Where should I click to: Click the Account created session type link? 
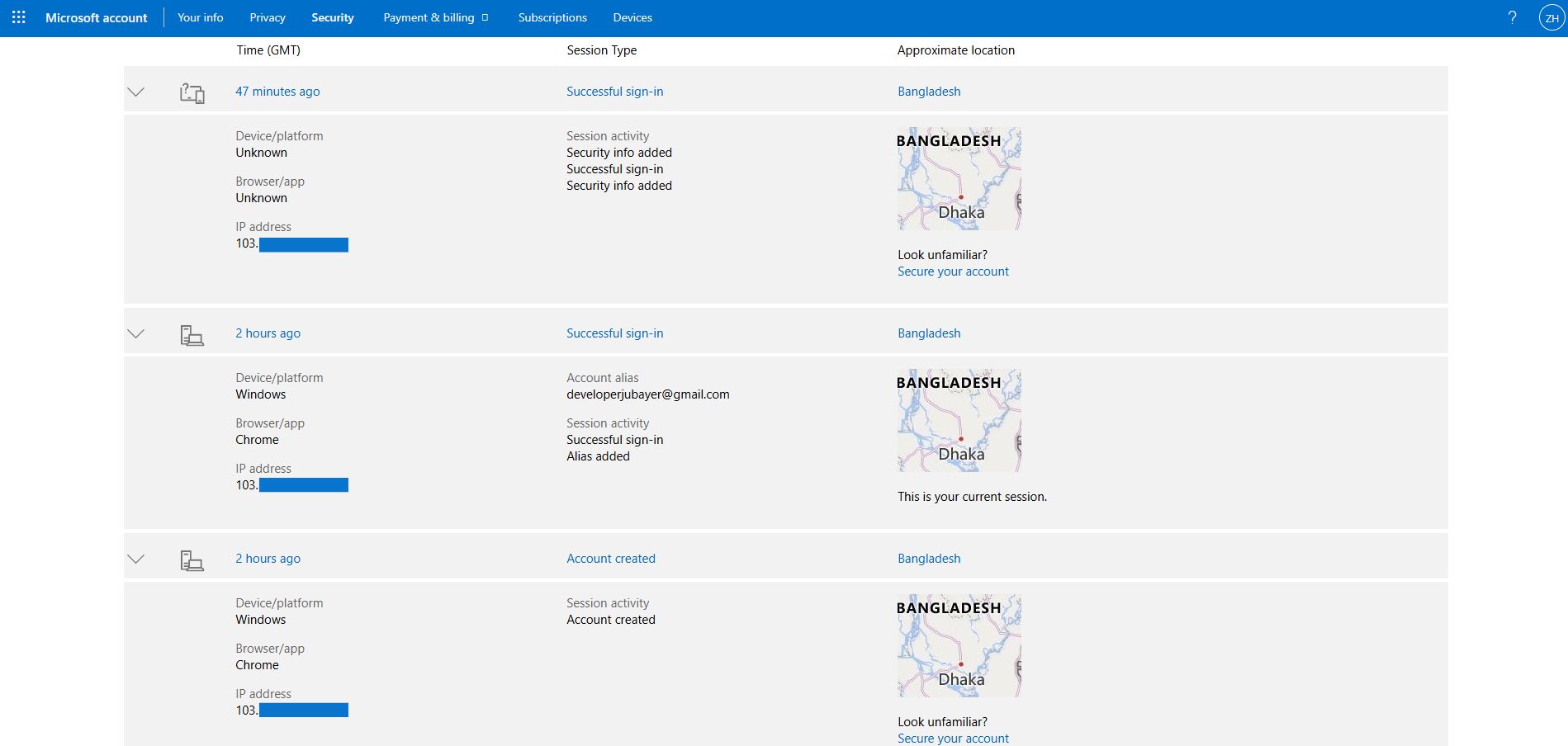click(611, 559)
